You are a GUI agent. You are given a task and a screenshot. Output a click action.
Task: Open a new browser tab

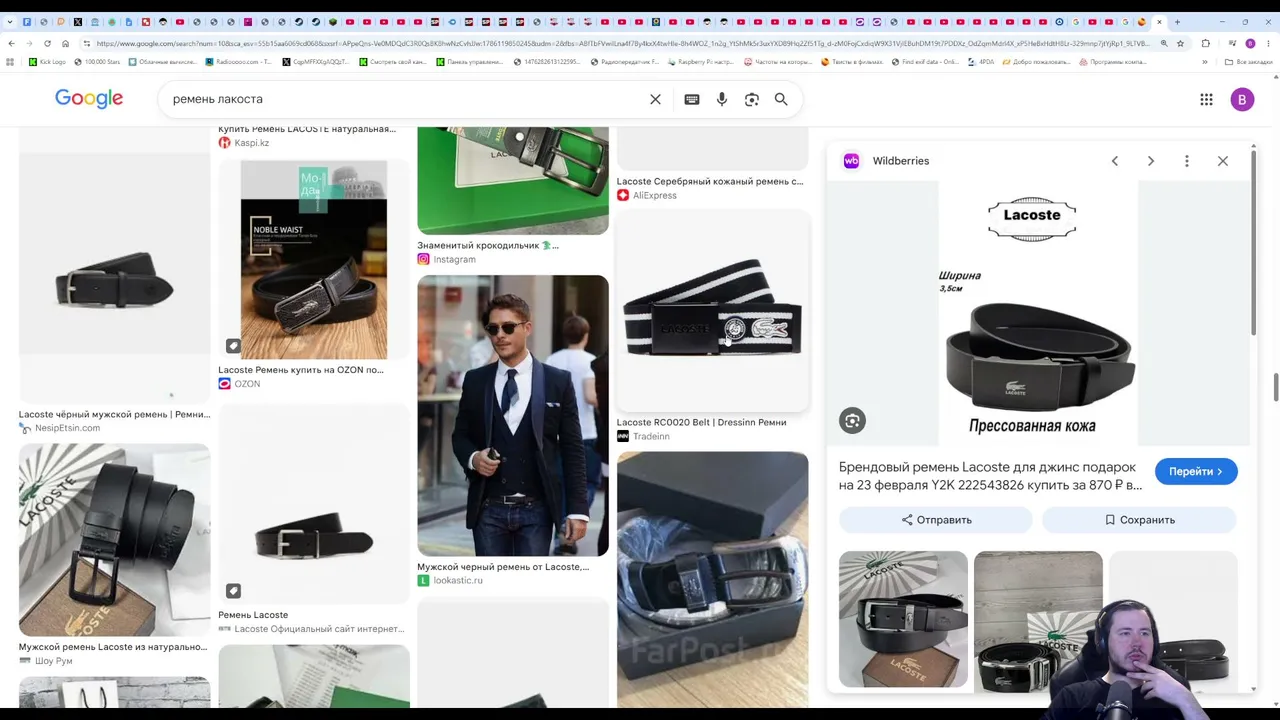(1177, 21)
